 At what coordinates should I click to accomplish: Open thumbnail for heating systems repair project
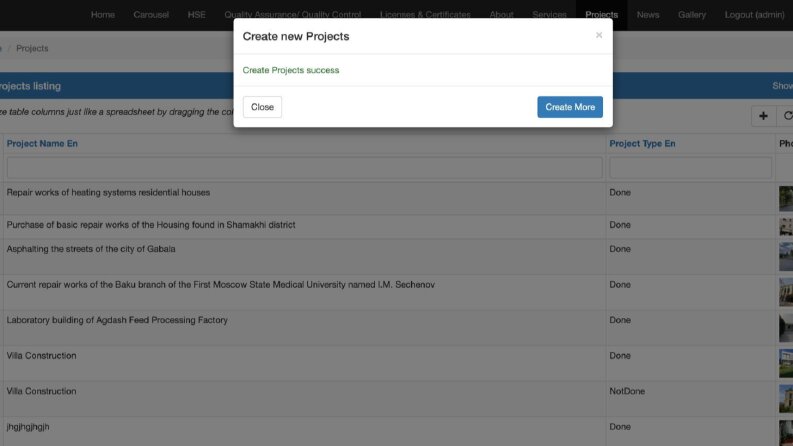coord(786,198)
